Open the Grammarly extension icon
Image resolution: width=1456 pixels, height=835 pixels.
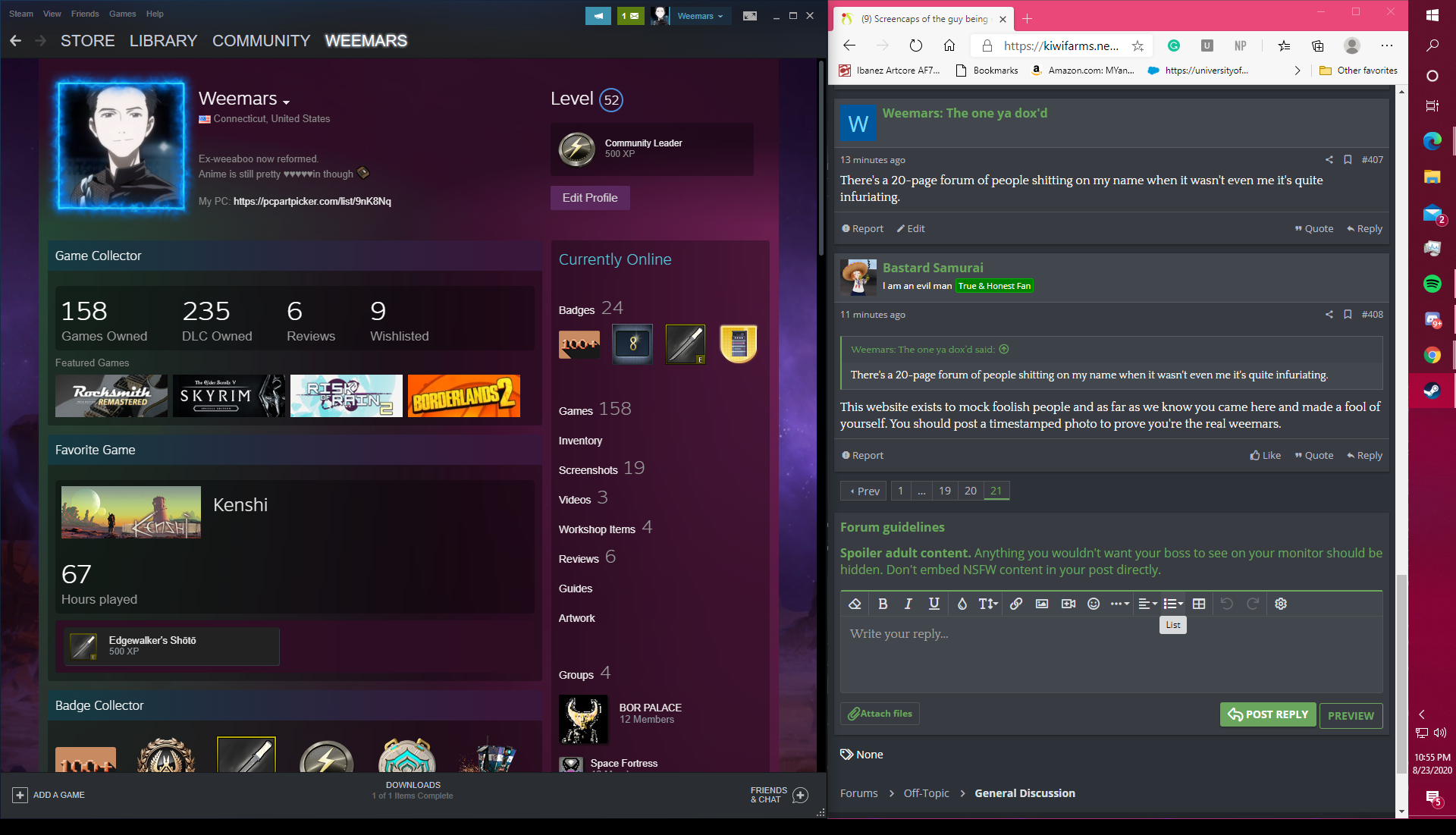pyautogui.click(x=1174, y=46)
